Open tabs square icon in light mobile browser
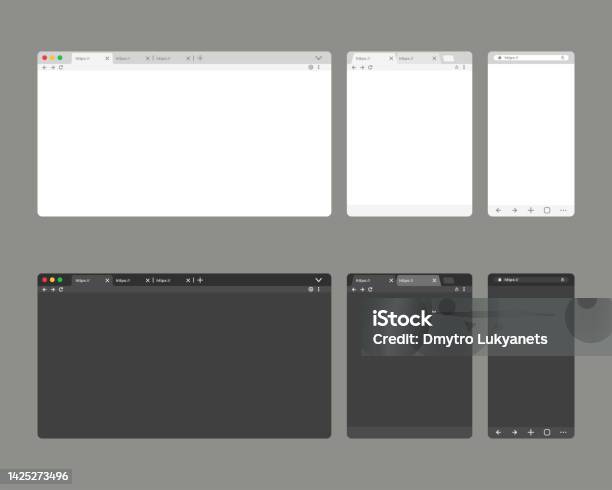The image size is (612, 490). point(547,210)
